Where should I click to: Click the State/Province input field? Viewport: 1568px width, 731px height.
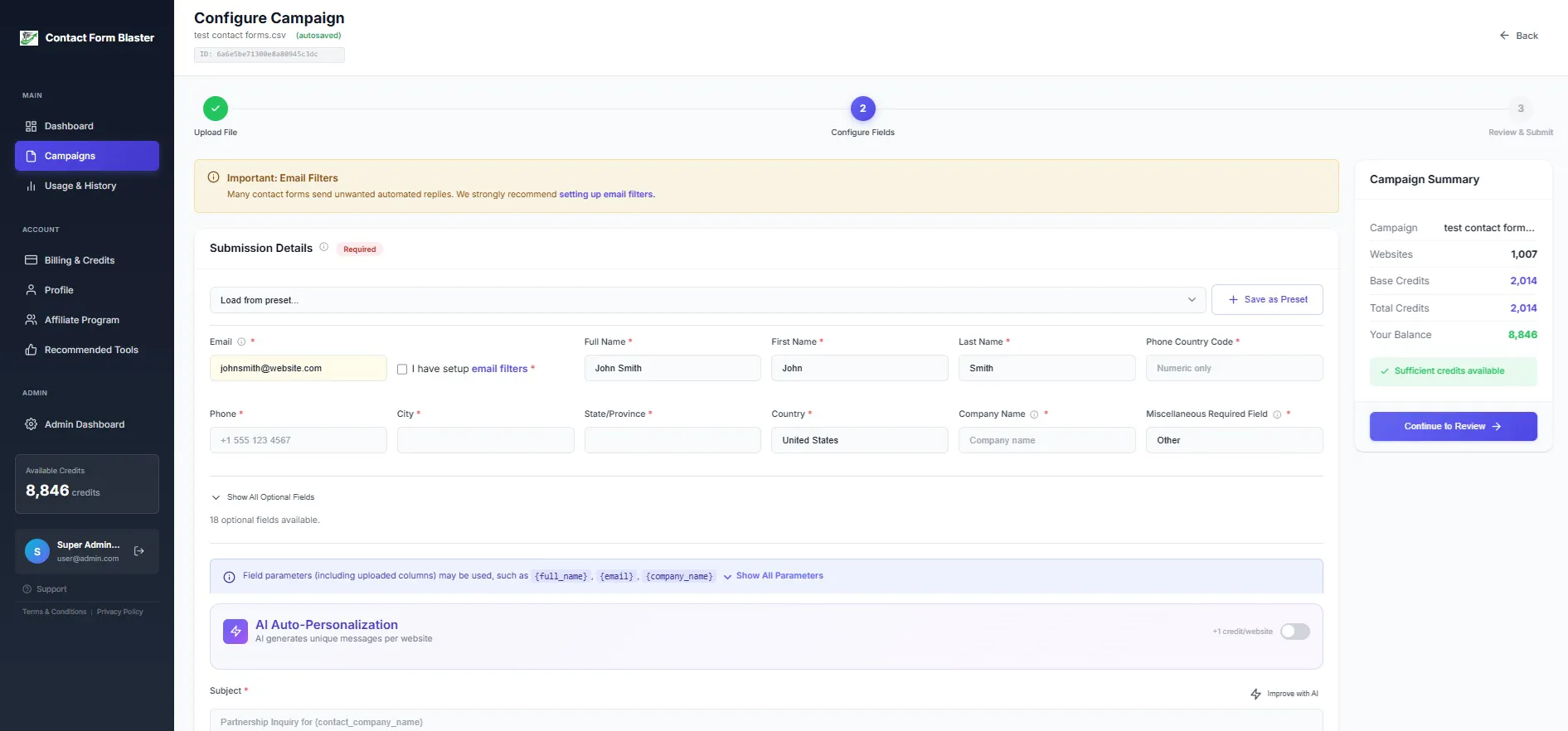pos(672,440)
